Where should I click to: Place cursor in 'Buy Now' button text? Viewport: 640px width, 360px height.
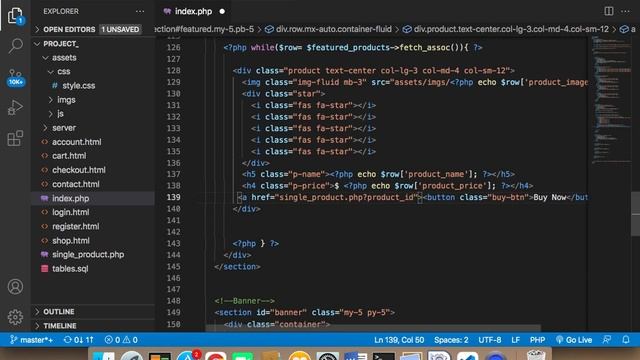[549, 198]
